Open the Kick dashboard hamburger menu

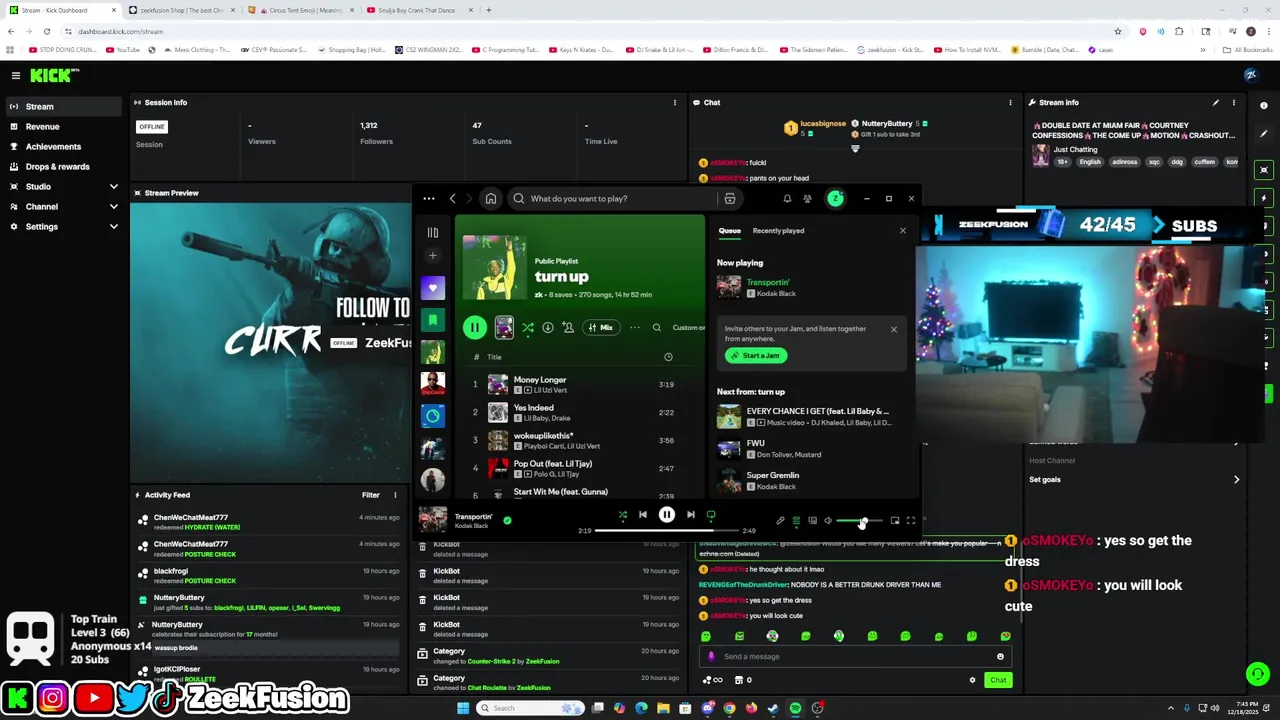pos(15,75)
